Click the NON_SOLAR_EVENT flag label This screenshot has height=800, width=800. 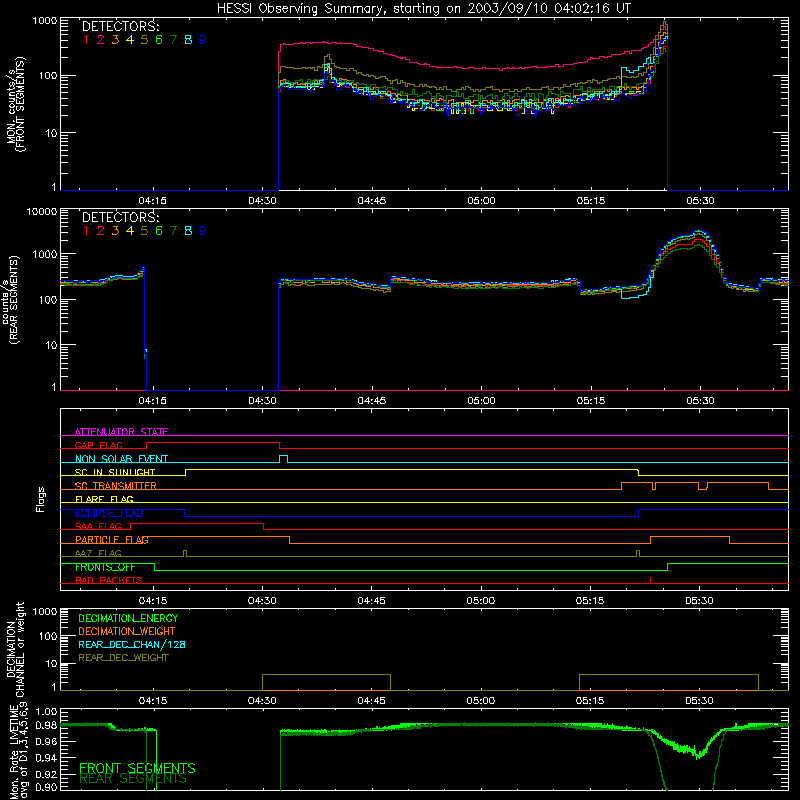(x=121, y=459)
